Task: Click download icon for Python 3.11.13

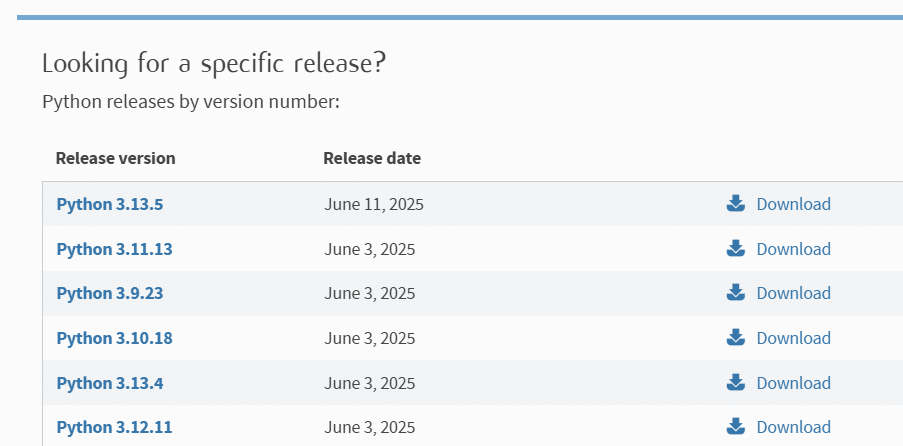Action: pos(736,248)
